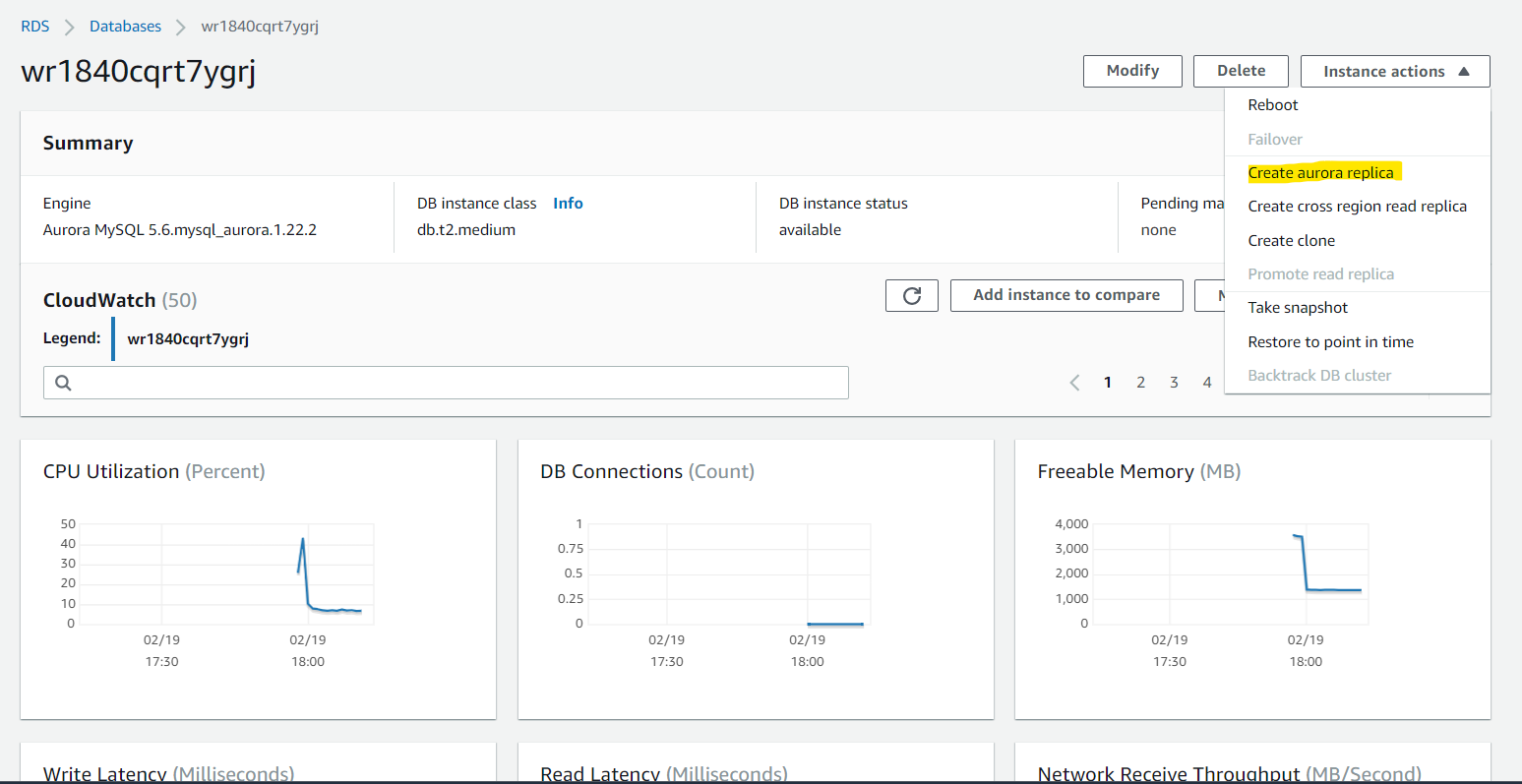The width and height of the screenshot is (1522, 784).
Task: Choose Create cross region read replica
Action: click(1358, 207)
